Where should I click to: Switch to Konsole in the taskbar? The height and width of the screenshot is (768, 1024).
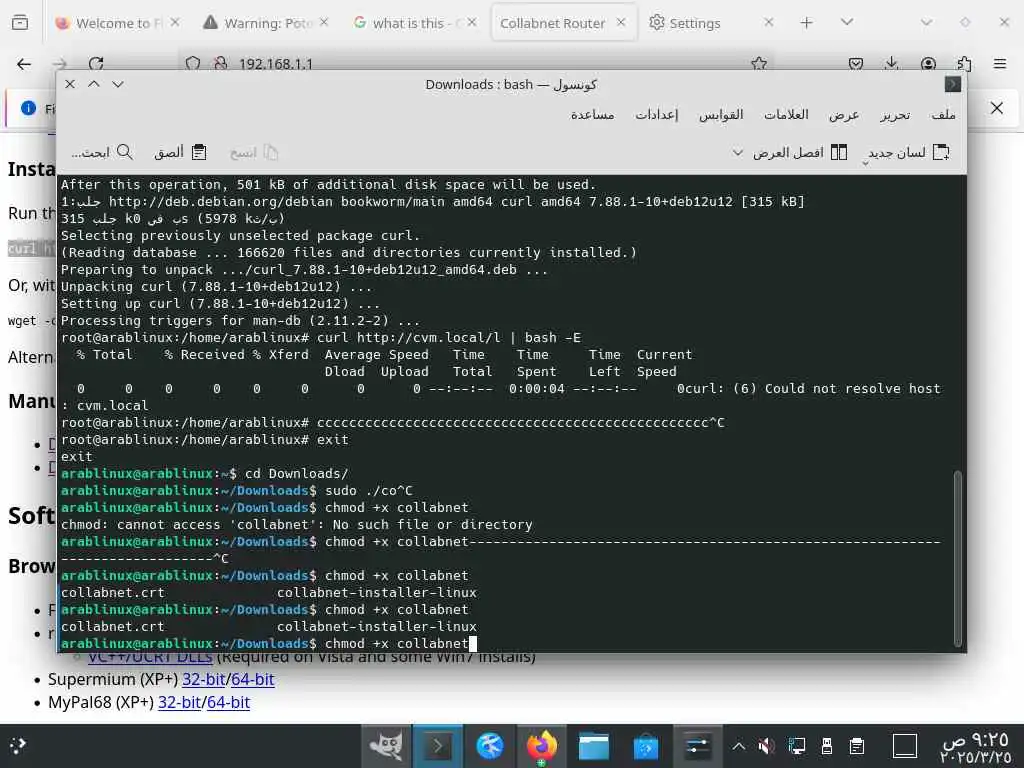click(x=438, y=746)
